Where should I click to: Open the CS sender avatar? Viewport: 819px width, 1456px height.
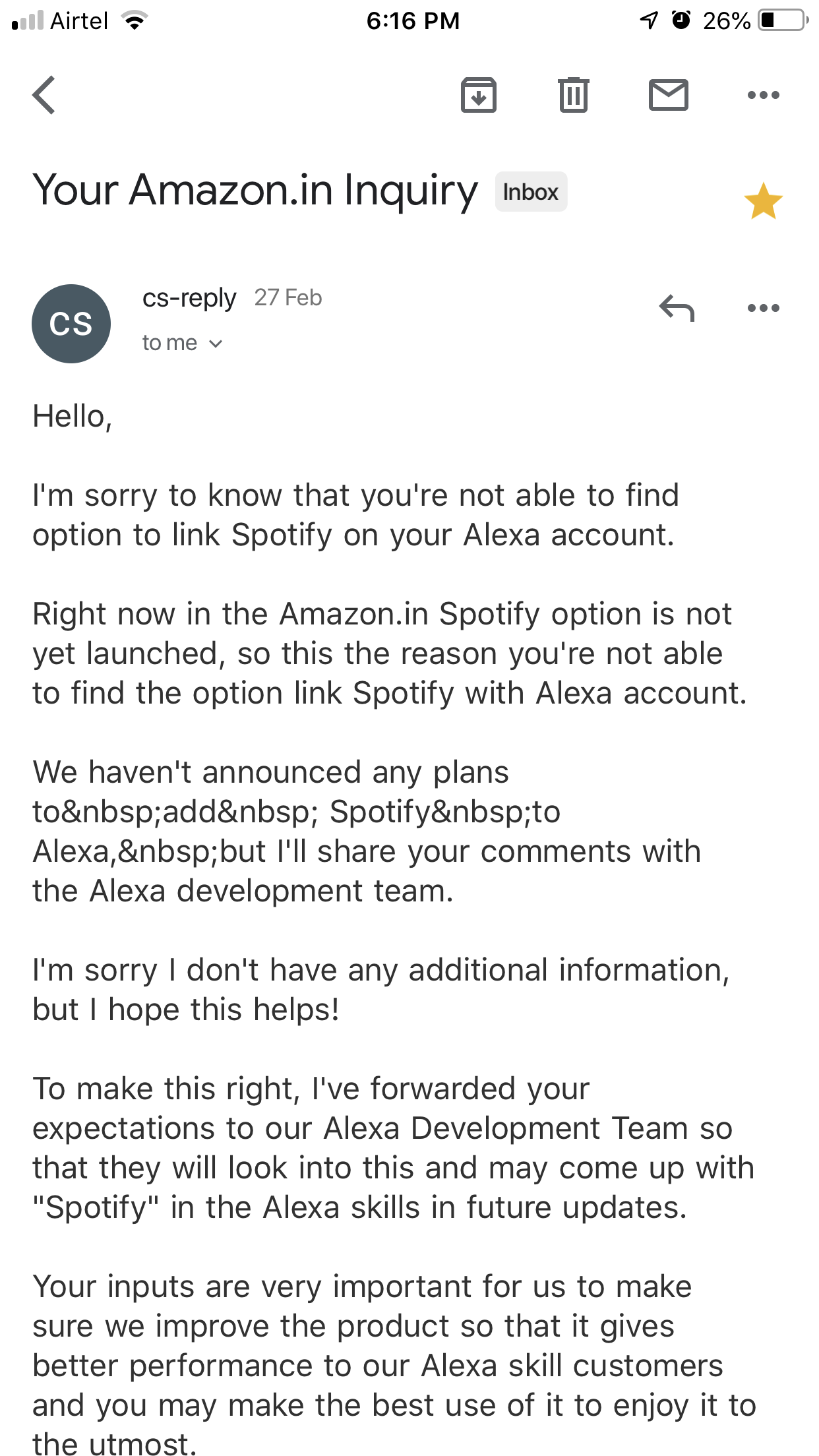point(71,324)
